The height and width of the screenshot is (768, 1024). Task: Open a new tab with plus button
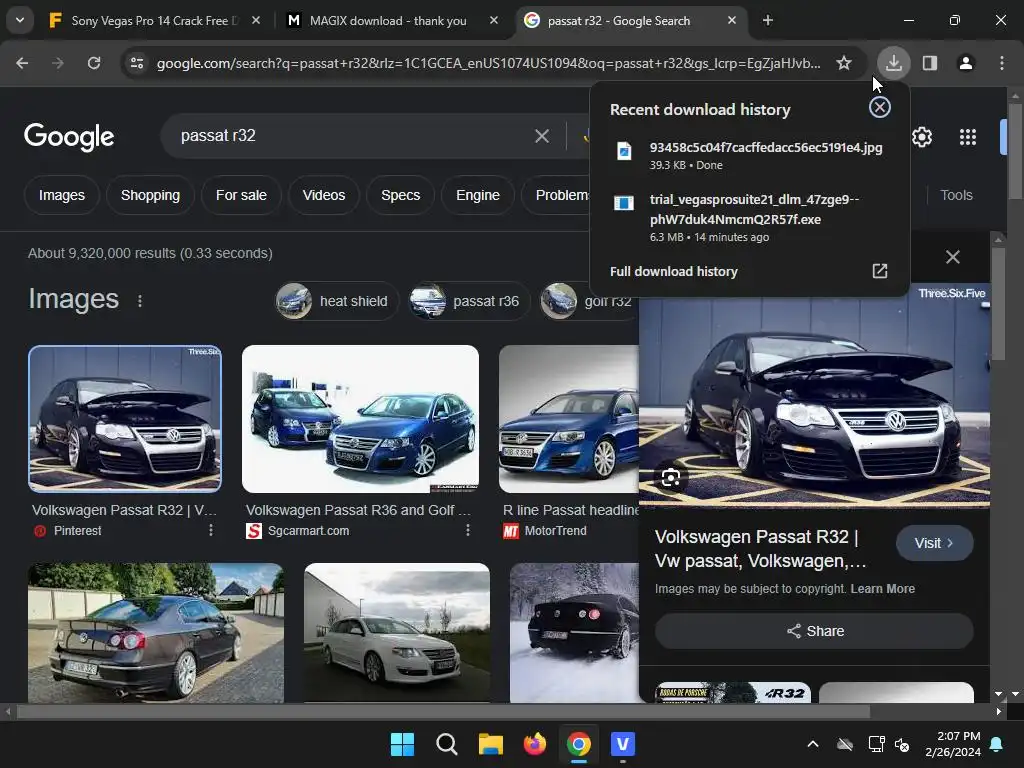click(767, 21)
